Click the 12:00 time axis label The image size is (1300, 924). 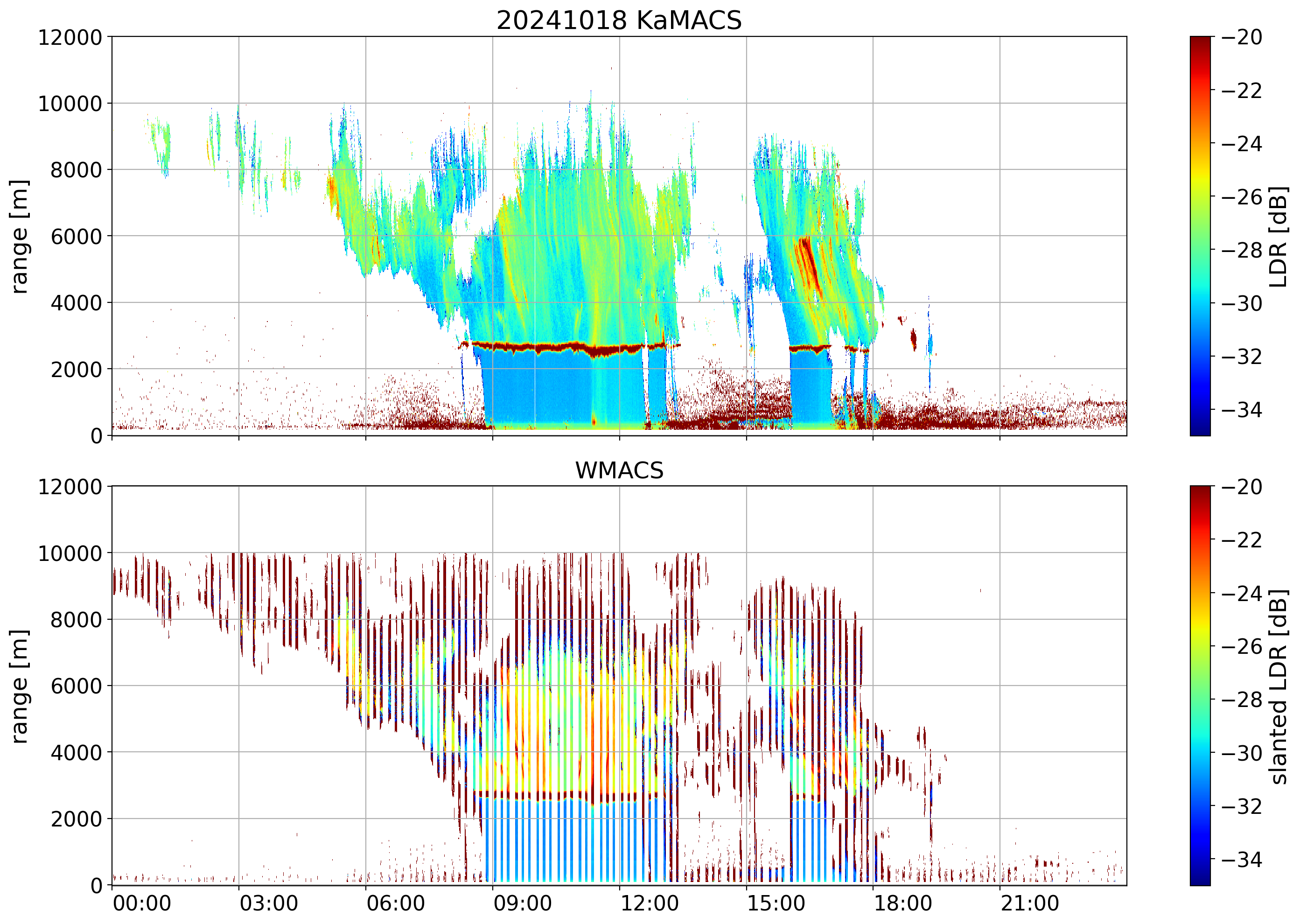coord(649,903)
